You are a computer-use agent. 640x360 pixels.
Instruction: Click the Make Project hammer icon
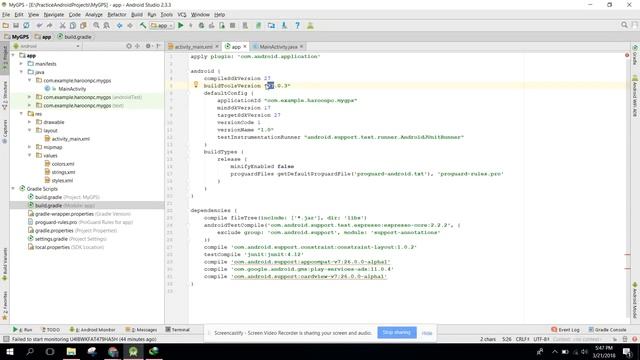(x=143, y=25)
